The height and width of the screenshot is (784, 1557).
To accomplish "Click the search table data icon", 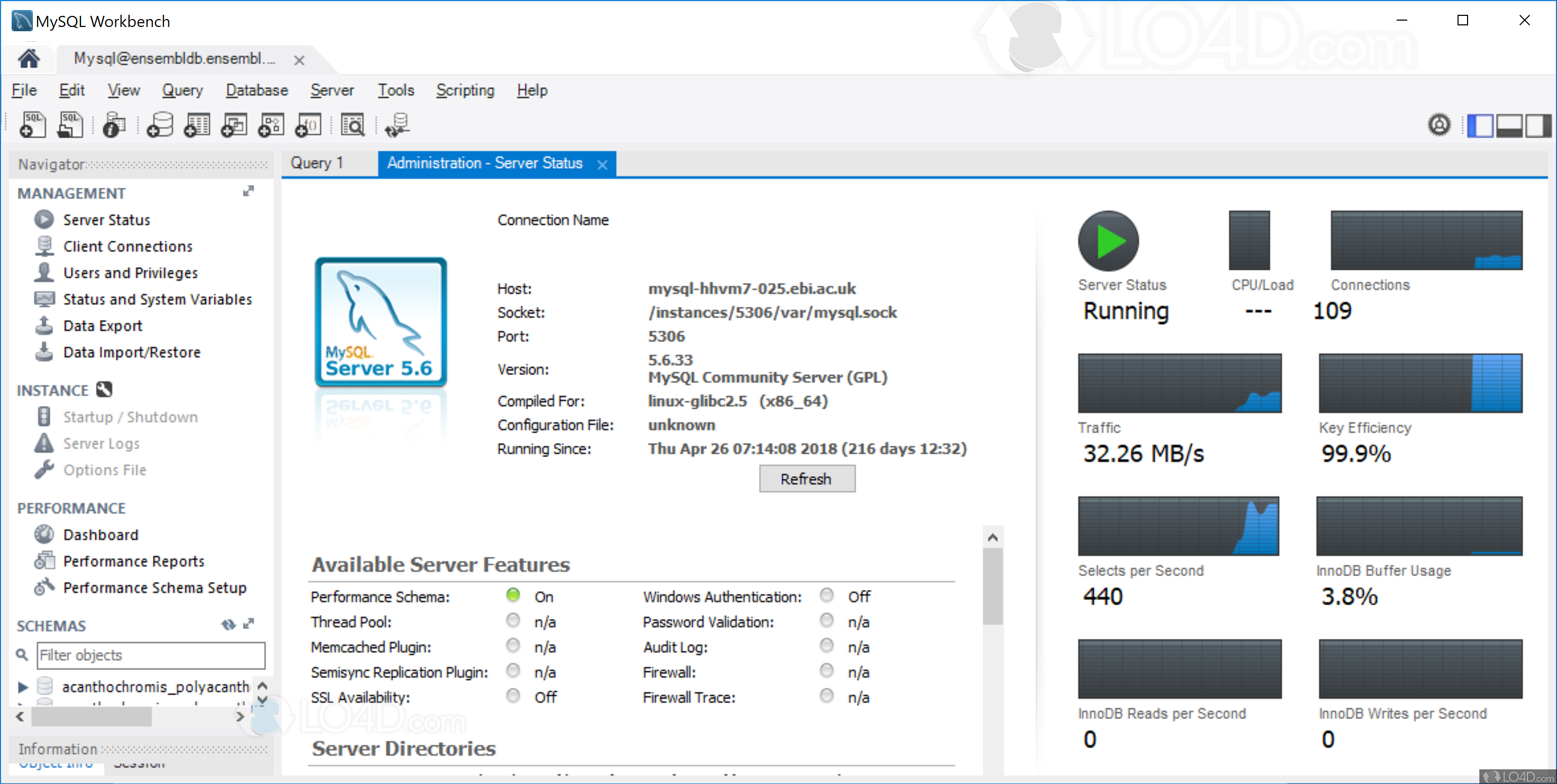I will (x=353, y=125).
